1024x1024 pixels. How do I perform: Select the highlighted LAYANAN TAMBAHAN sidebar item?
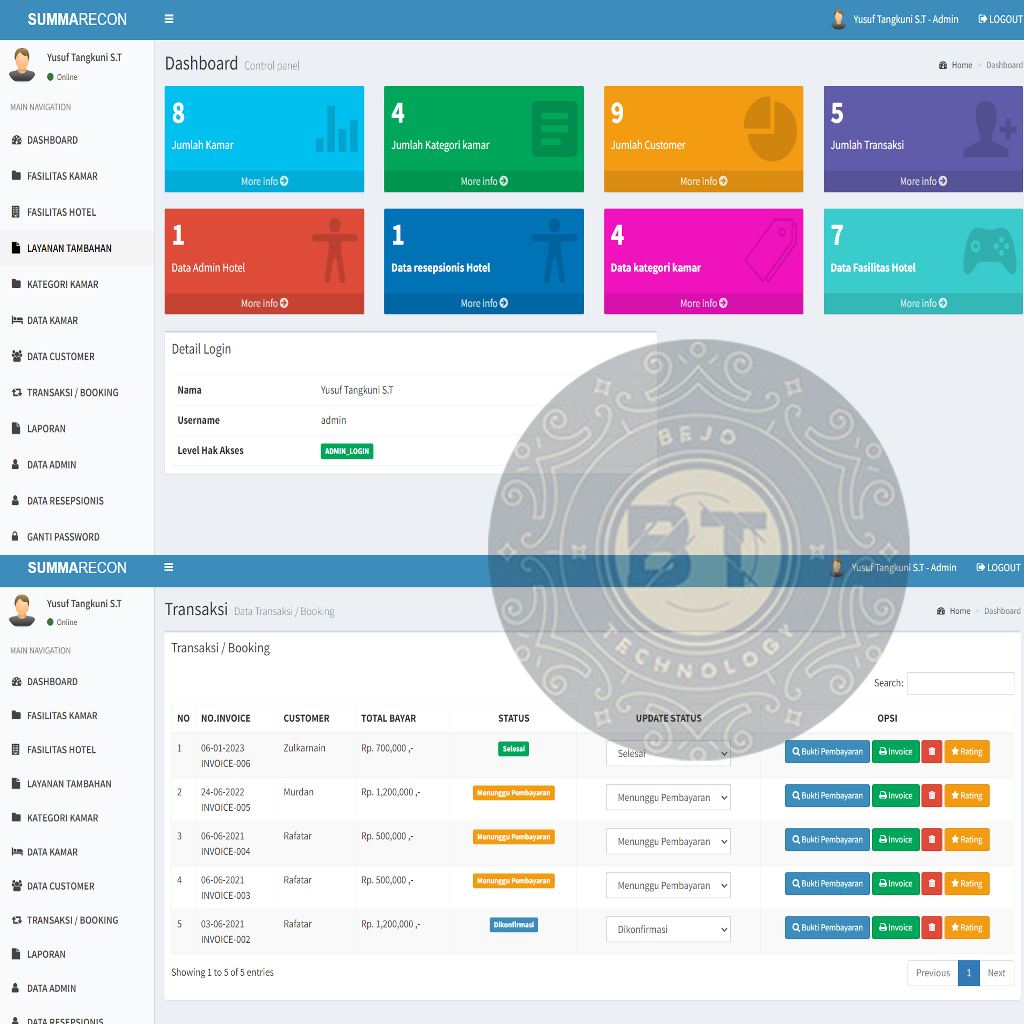coord(69,248)
